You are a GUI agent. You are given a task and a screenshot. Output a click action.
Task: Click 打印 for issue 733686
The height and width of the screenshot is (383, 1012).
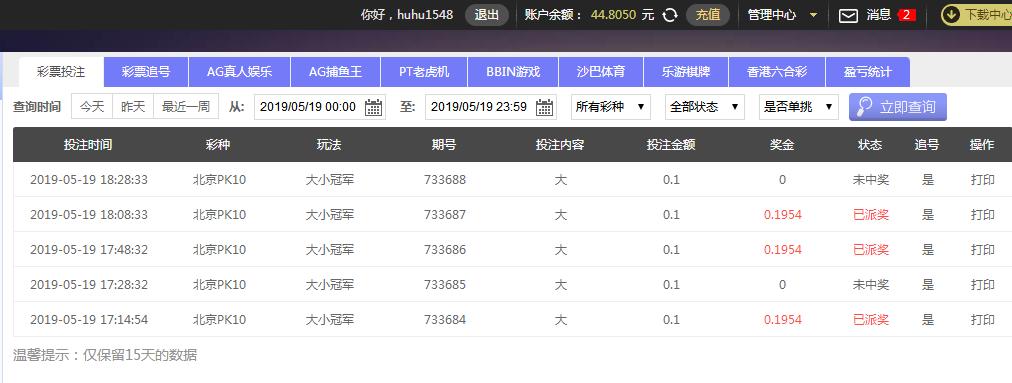982,249
